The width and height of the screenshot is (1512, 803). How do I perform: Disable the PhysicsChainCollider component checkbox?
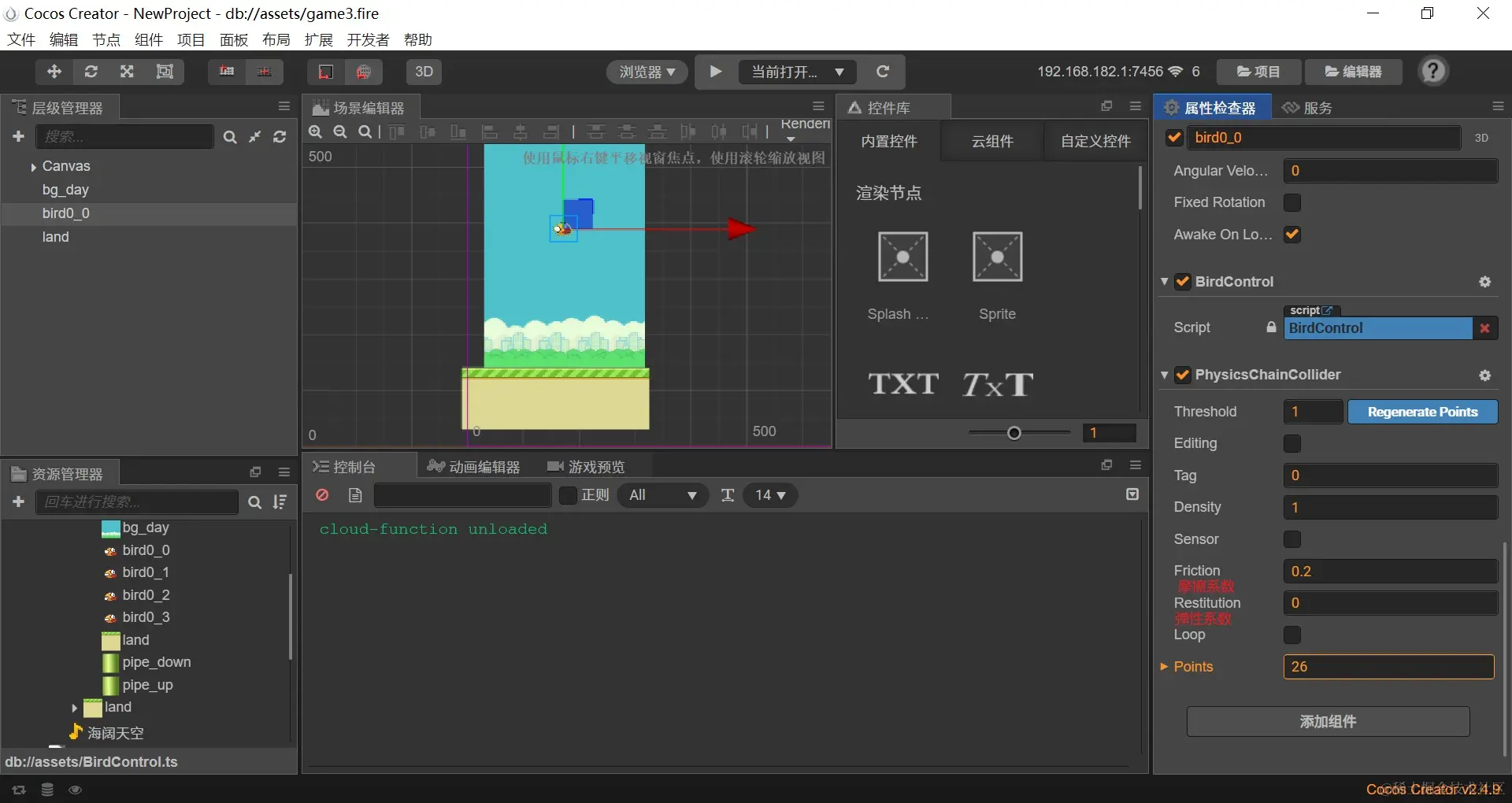click(1183, 375)
